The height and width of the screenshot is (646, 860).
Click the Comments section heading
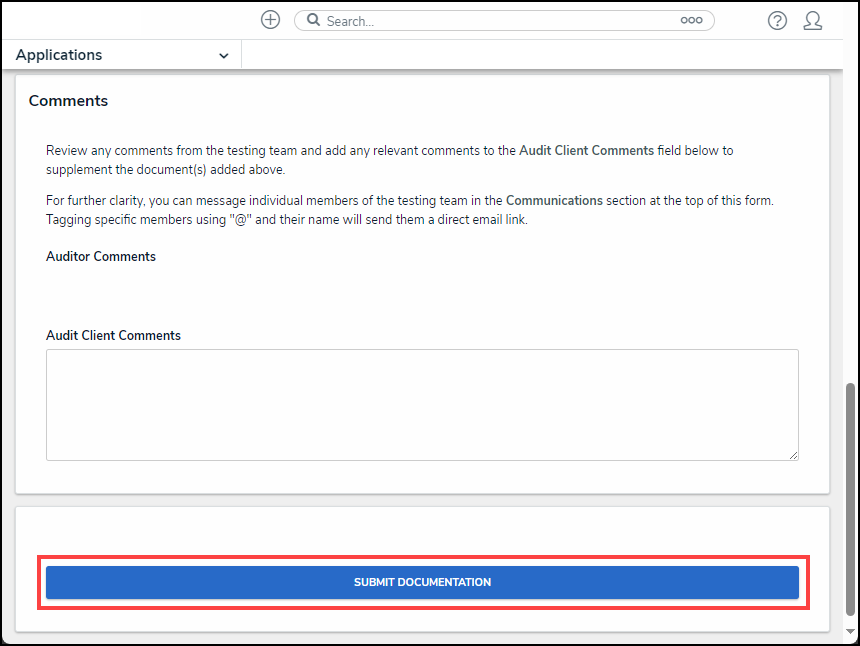[x=68, y=101]
